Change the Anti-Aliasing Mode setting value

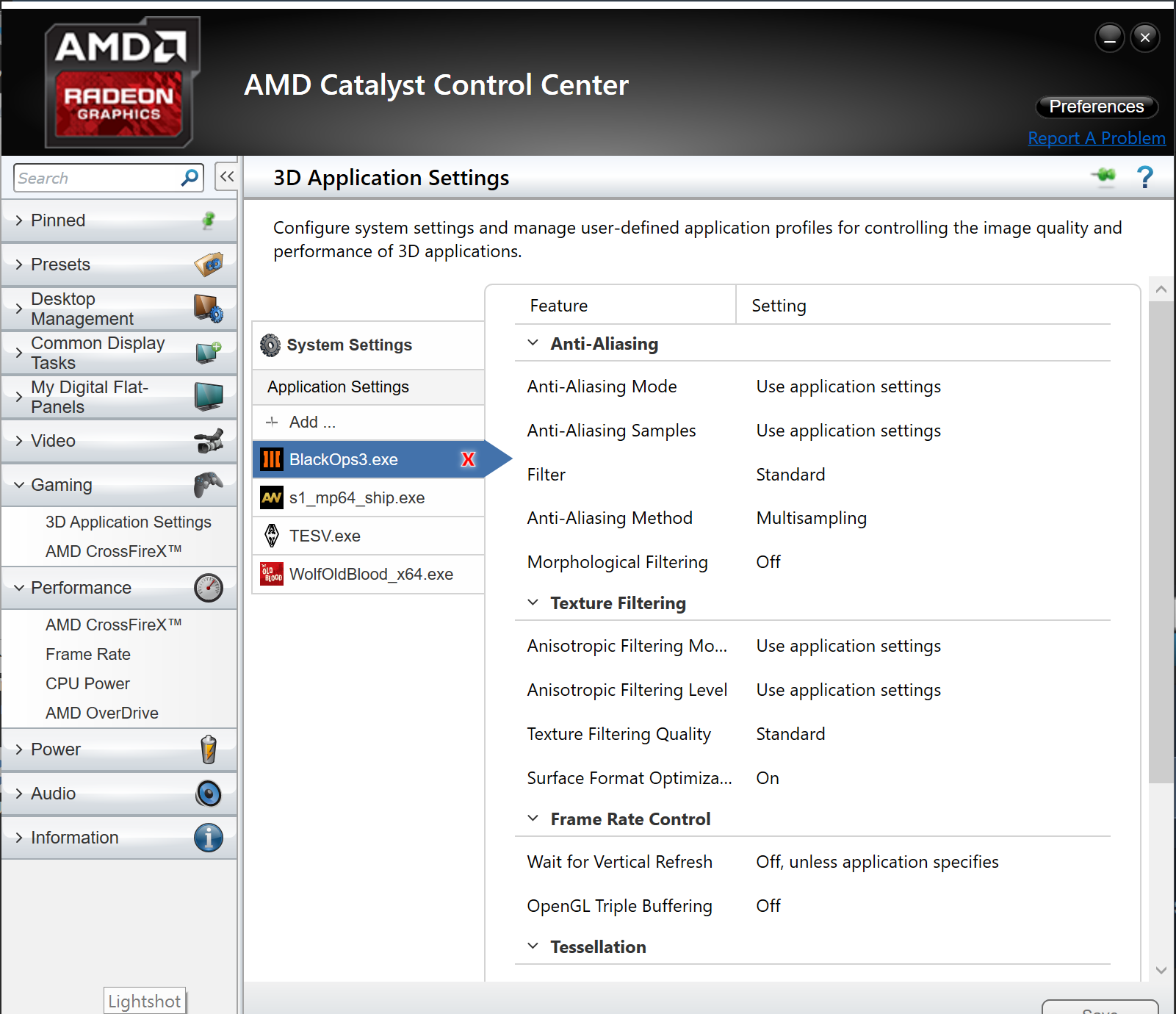(848, 386)
